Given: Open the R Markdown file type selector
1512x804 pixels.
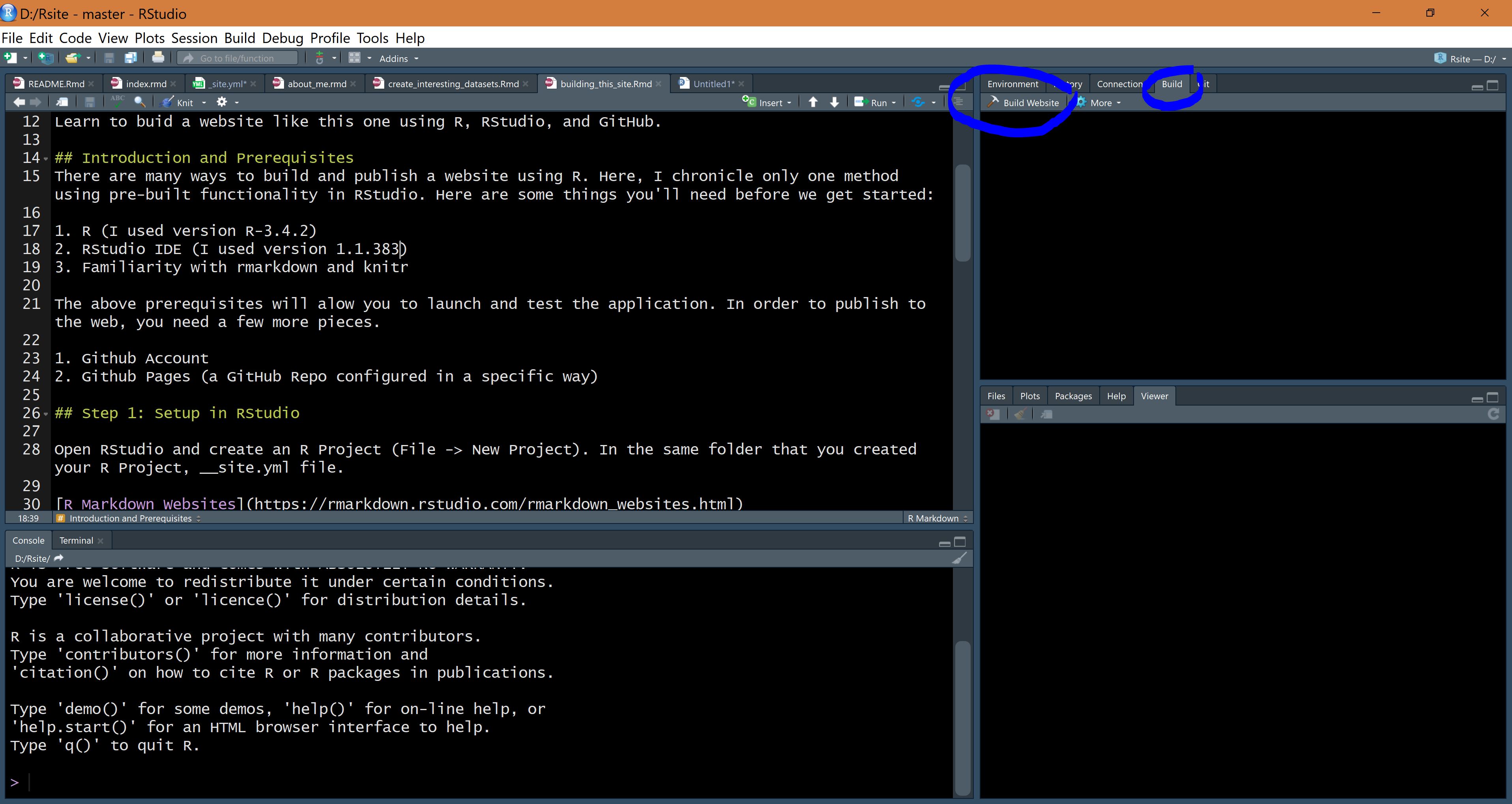Looking at the screenshot, I should (x=938, y=518).
